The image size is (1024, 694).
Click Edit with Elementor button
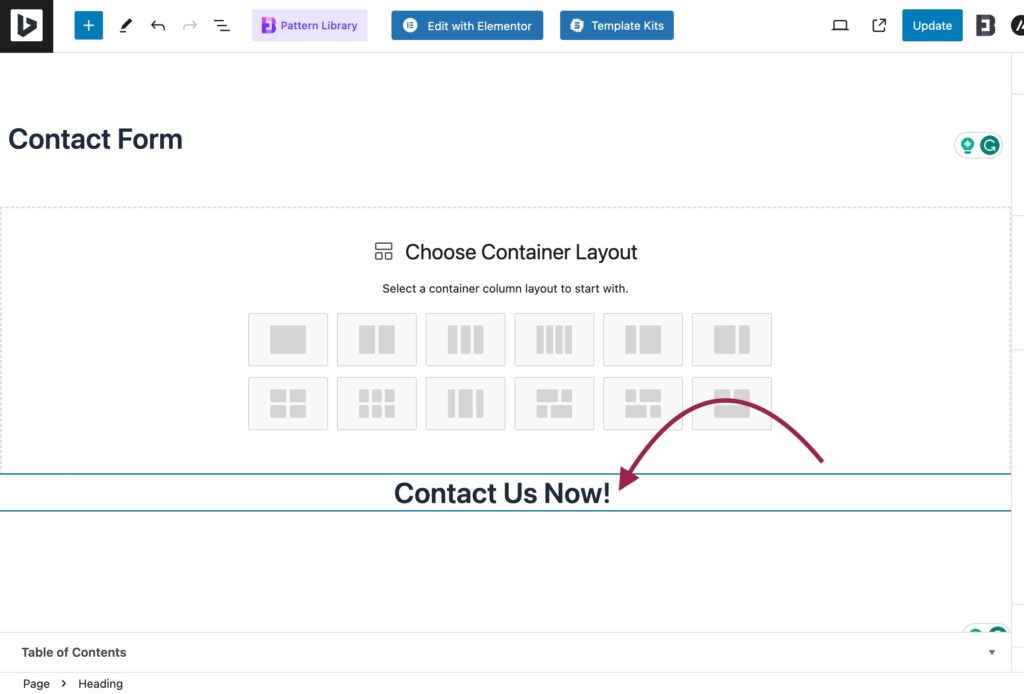click(467, 25)
